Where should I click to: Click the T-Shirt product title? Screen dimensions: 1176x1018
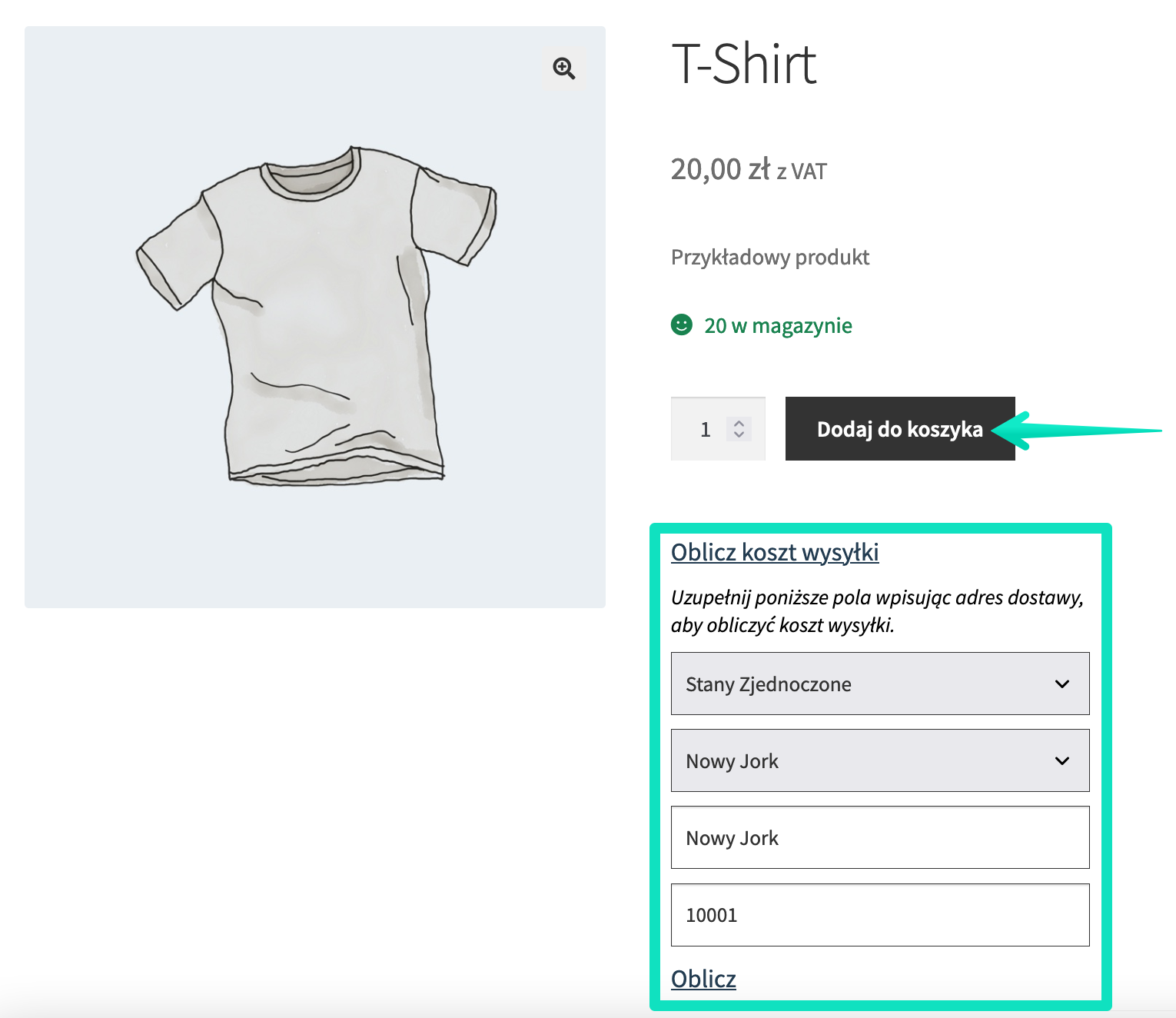click(744, 64)
